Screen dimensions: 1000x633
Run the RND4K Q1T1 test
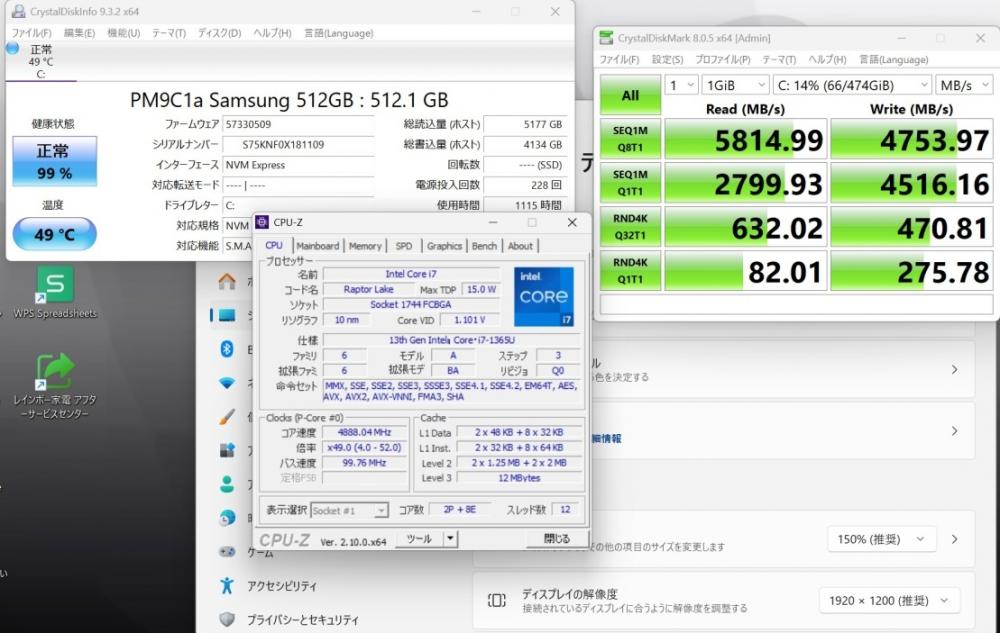tap(630, 271)
